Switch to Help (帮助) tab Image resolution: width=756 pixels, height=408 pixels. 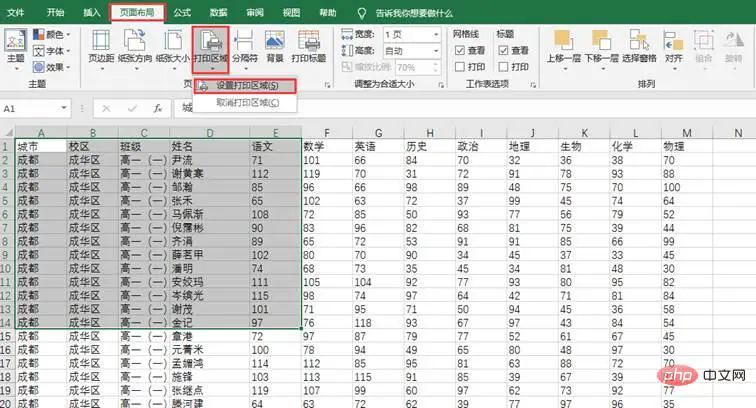327,13
